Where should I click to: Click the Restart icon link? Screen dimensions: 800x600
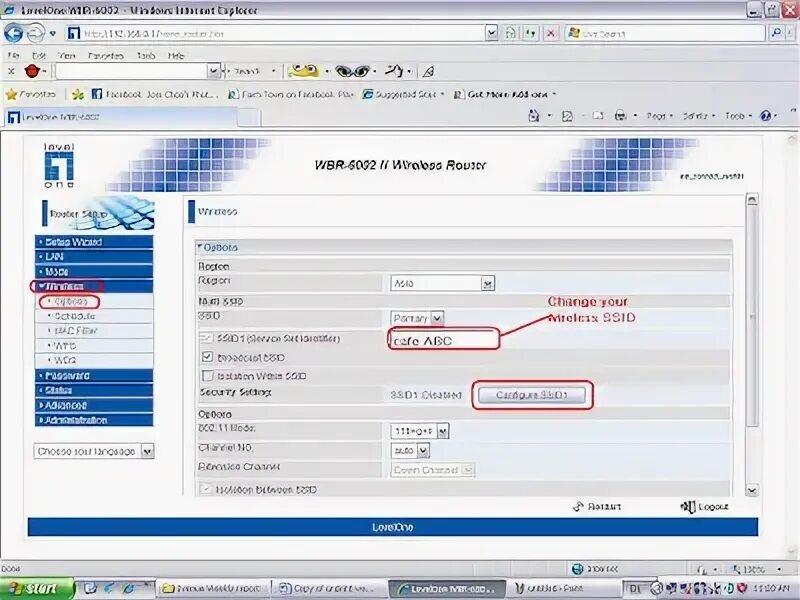[x=578, y=506]
